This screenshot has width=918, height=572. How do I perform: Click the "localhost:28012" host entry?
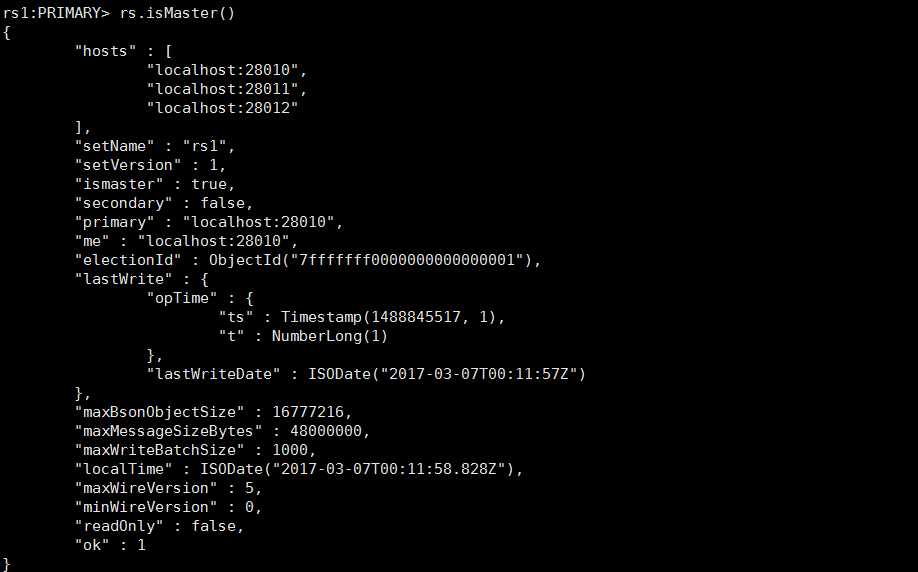(x=222, y=108)
